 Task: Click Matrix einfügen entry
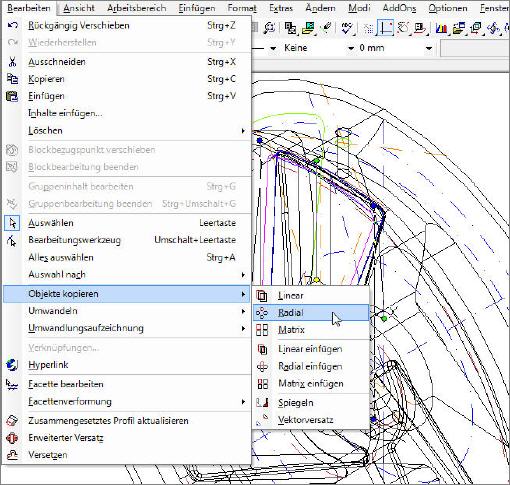(311, 383)
